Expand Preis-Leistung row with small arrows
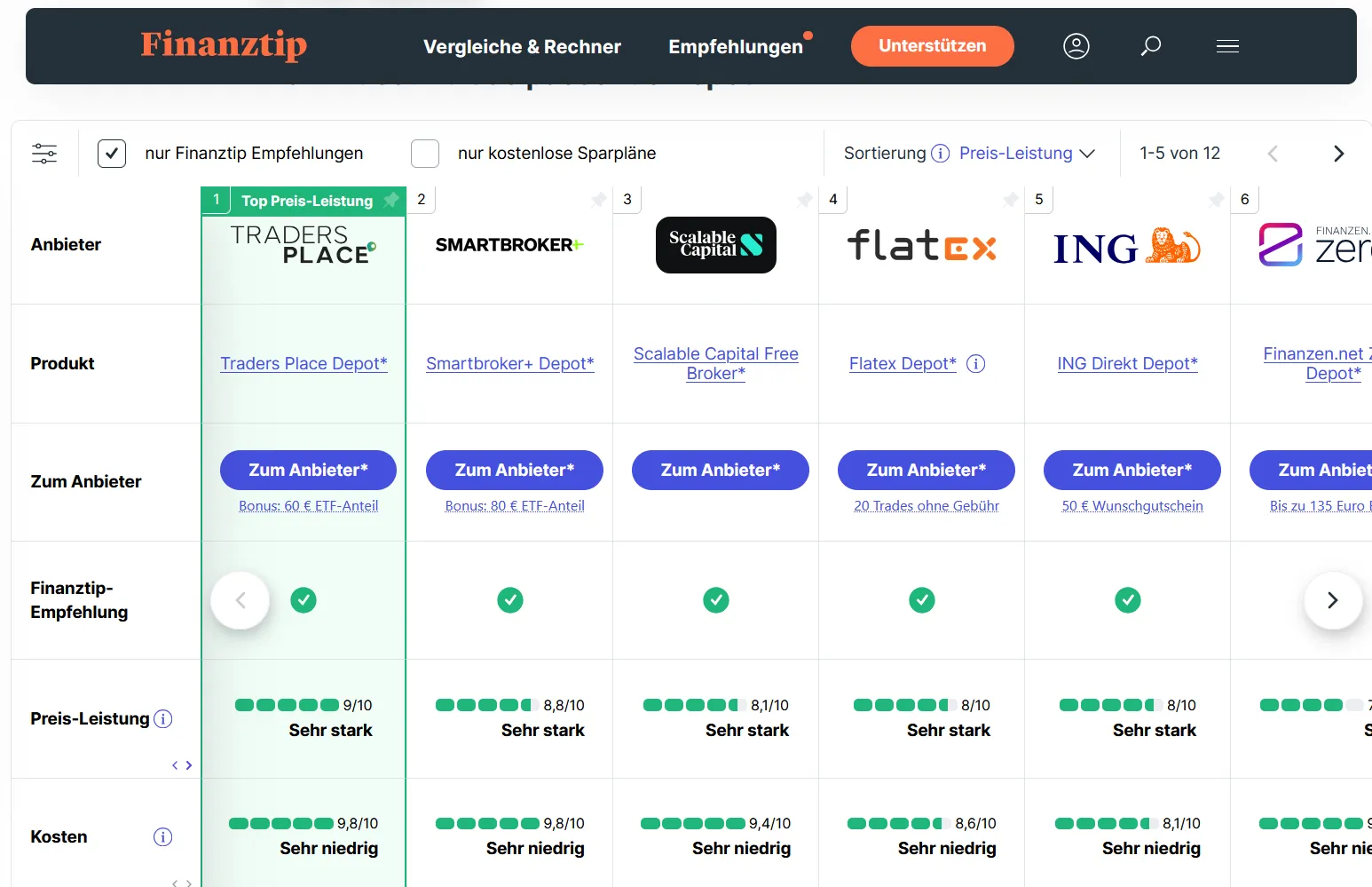1372x887 pixels. pos(182,764)
